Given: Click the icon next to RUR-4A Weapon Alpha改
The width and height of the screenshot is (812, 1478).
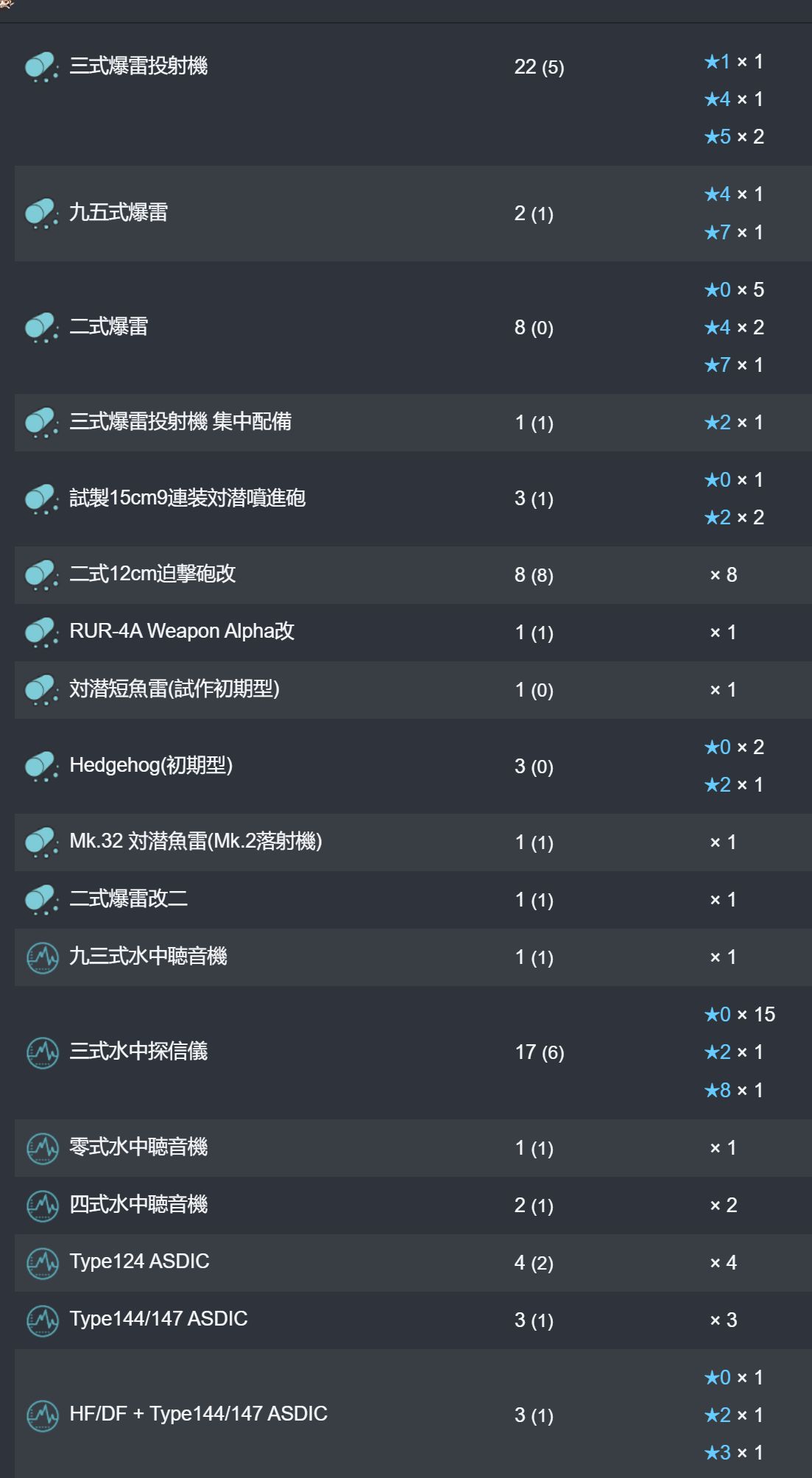Looking at the screenshot, I should click(42, 632).
